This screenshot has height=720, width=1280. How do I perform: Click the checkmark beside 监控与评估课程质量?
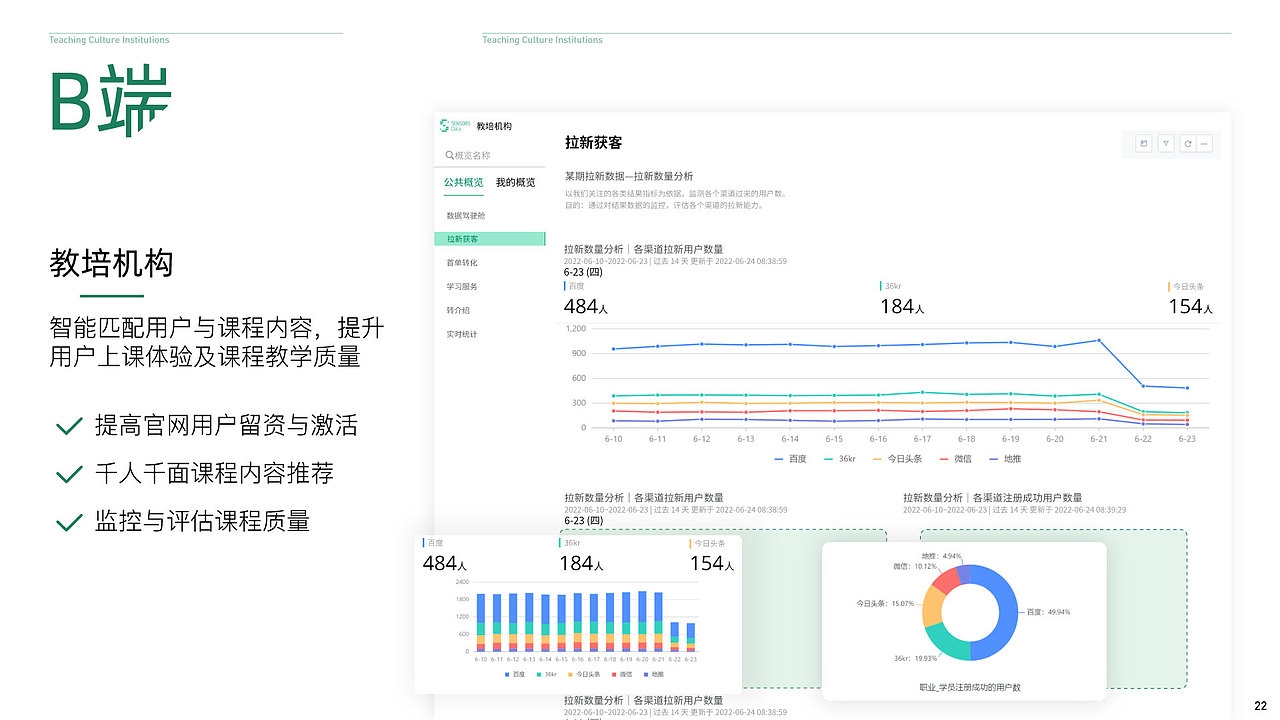[69, 522]
